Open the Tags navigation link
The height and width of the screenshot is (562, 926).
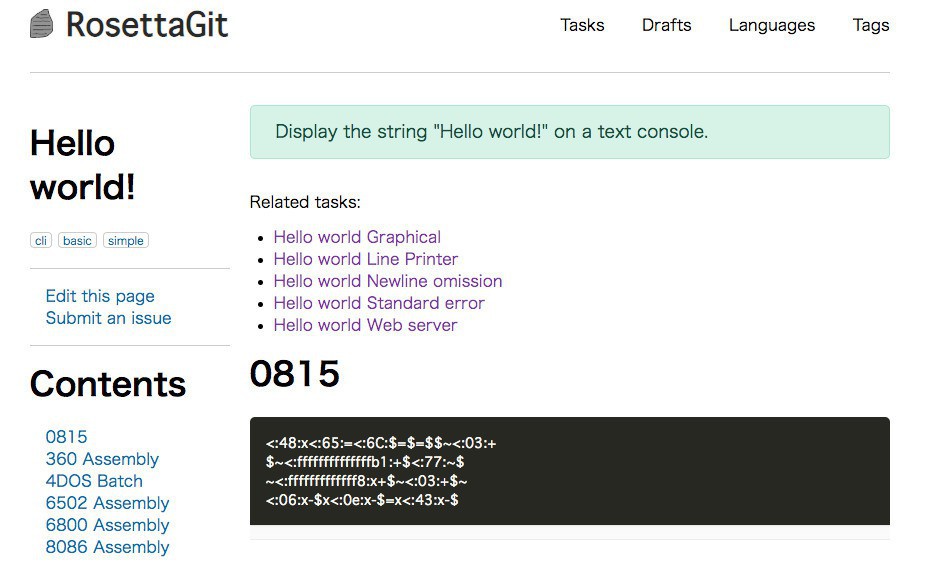click(870, 25)
